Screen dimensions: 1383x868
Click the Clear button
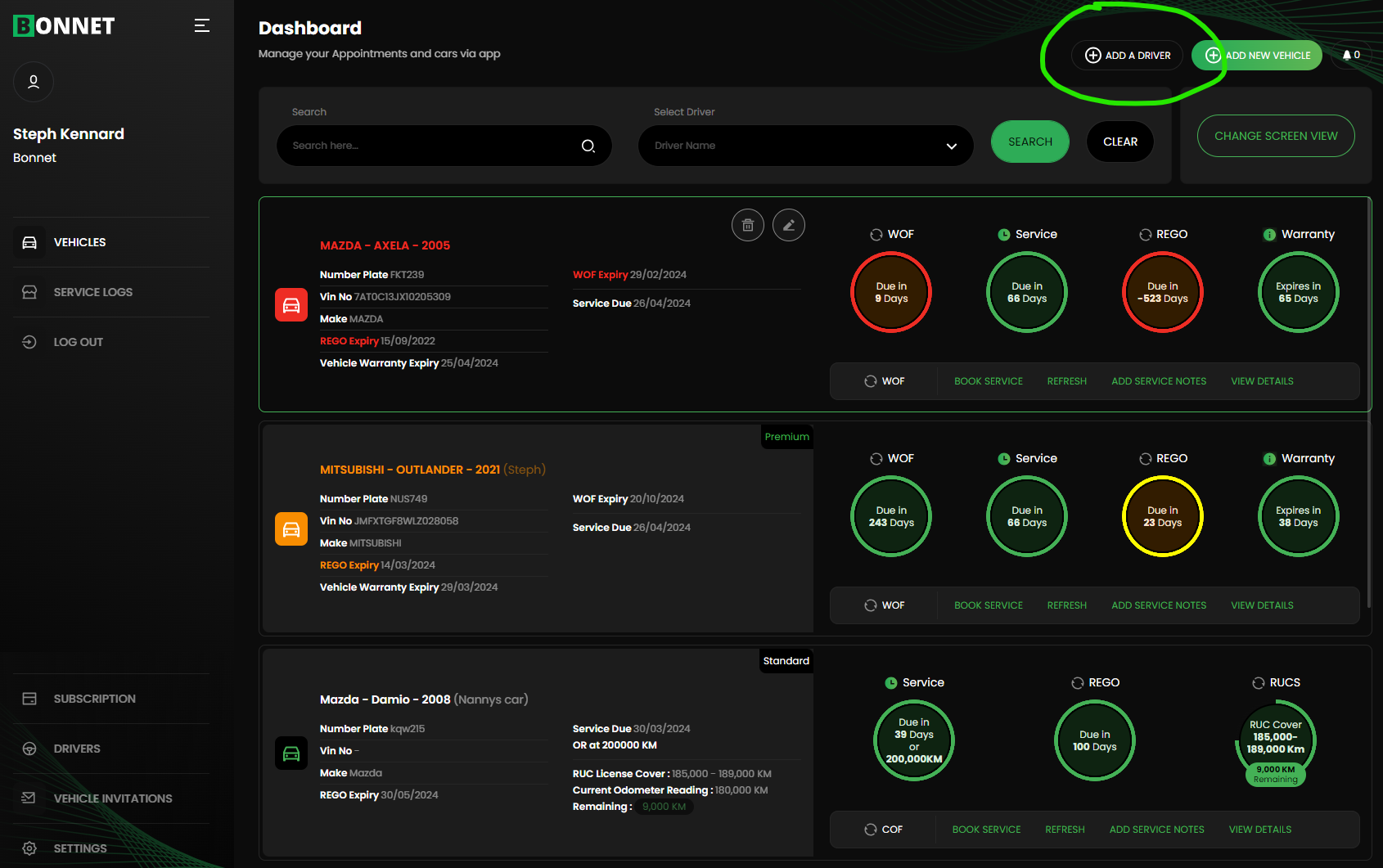(1120, 142)
